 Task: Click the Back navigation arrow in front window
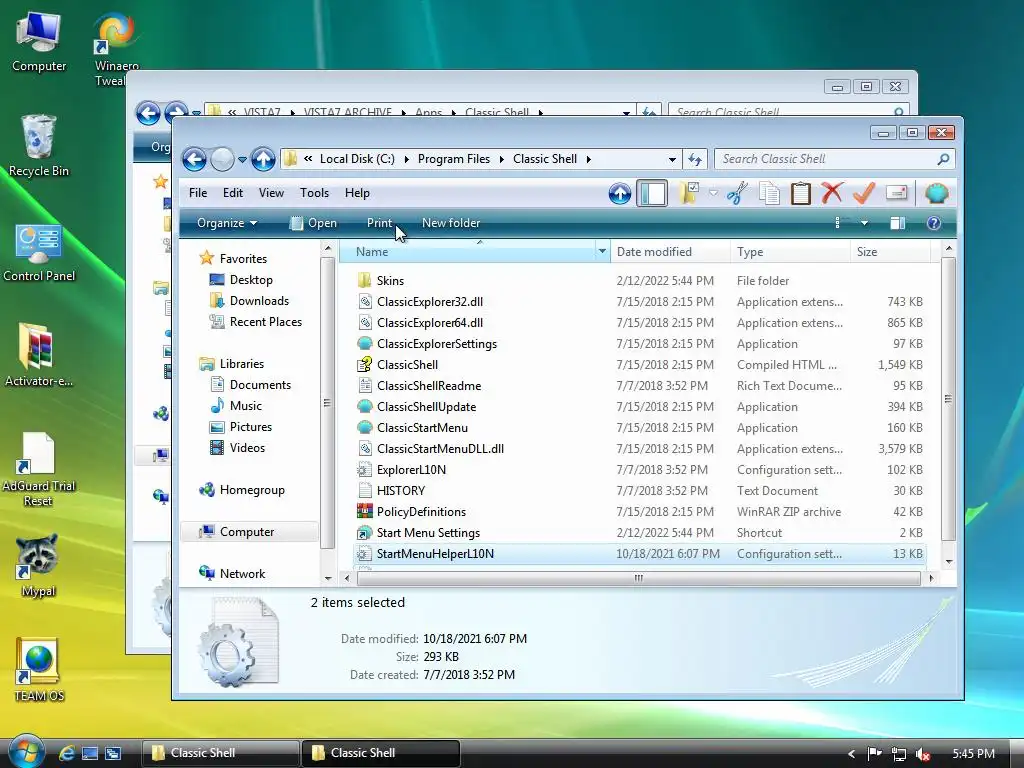pyautogui.click(x=195, y=159)
